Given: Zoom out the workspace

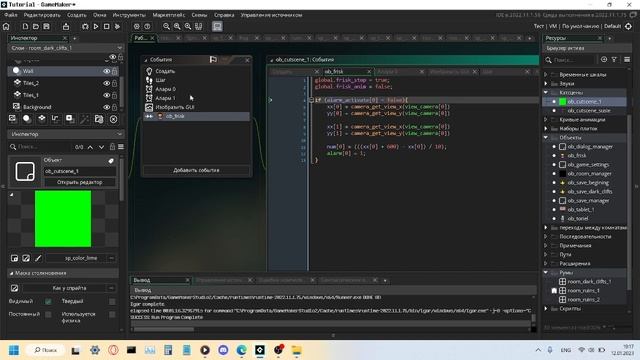Looking at the screenshot, I should tap(167, 27).
